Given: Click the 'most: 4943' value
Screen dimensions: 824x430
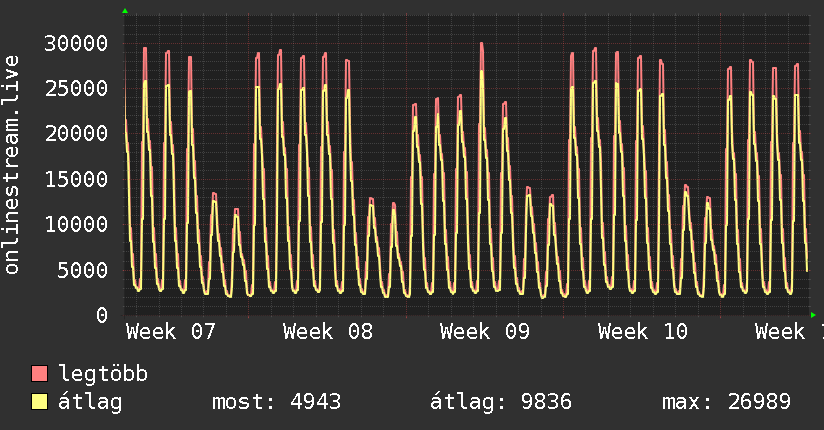Looking at the screenshot, I should click(276, 402).
